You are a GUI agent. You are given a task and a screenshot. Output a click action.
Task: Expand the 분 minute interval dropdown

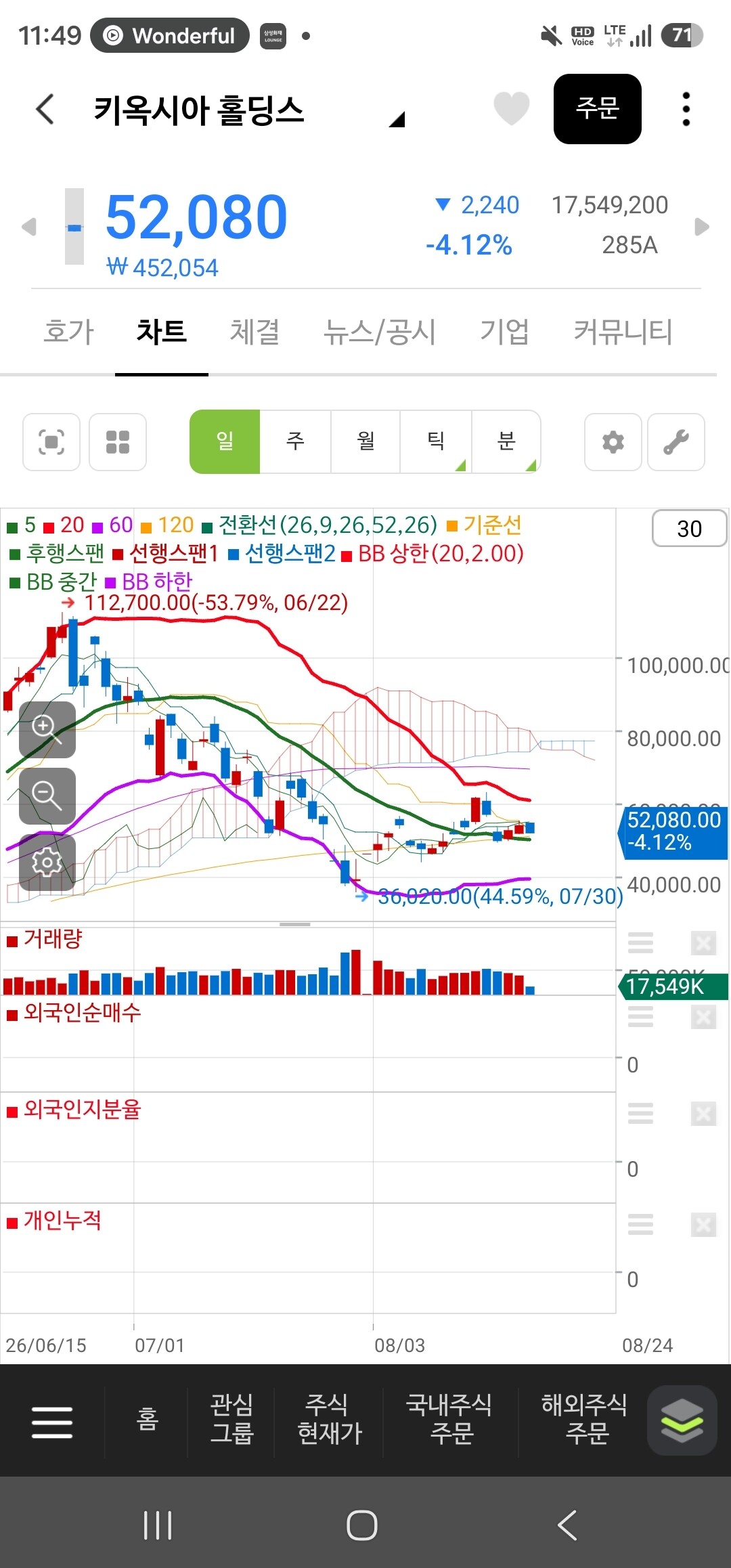506,441
